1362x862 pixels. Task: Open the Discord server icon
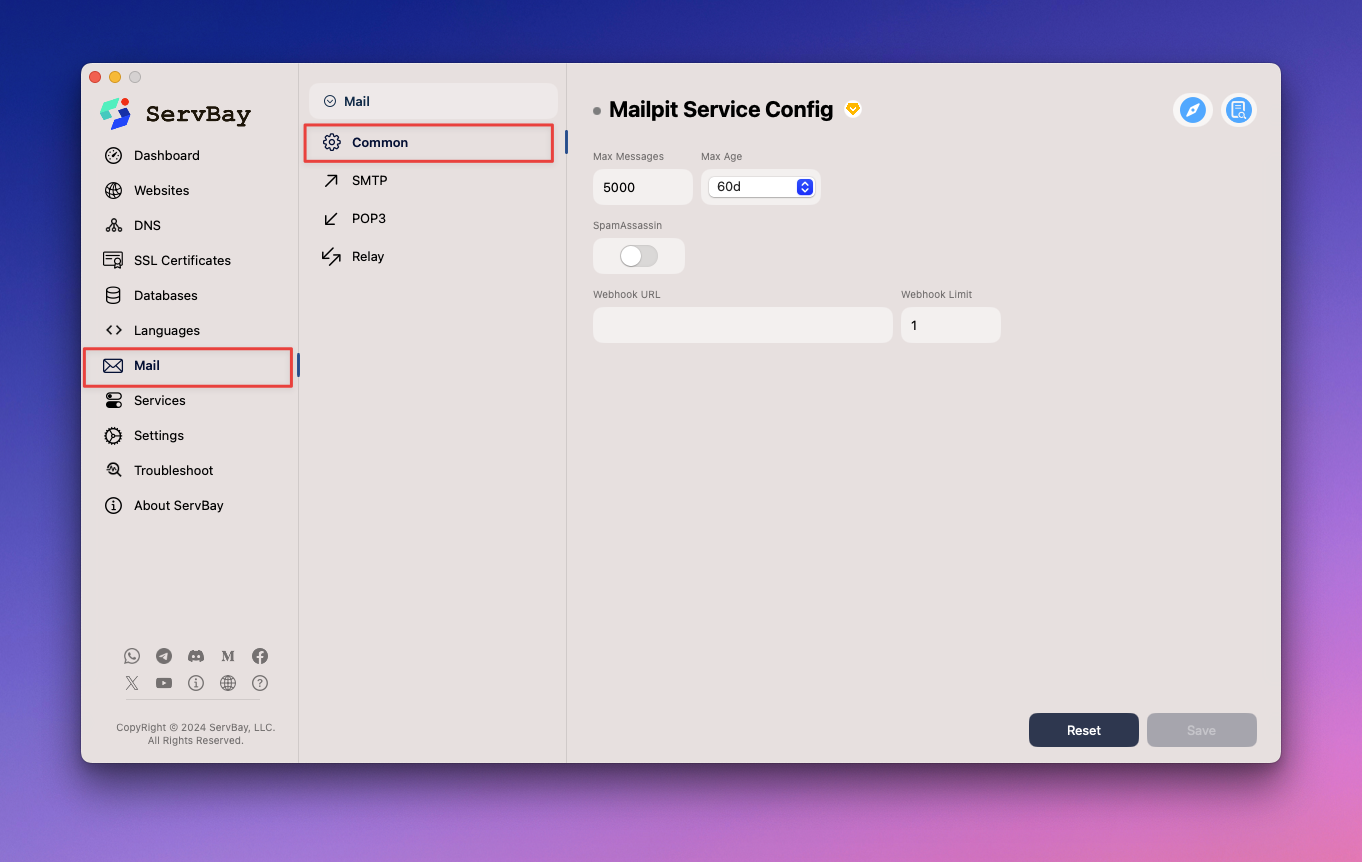196,656
